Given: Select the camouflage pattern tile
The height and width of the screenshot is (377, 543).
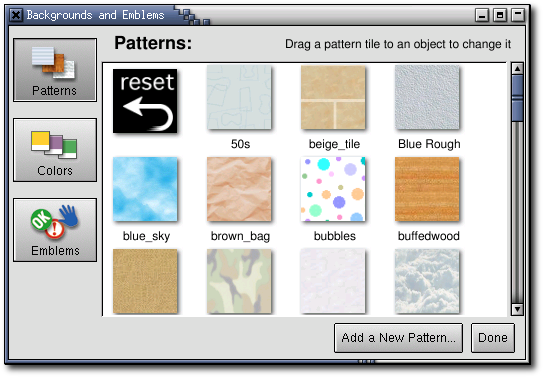Looking at the screenshot, I should 239,281.
